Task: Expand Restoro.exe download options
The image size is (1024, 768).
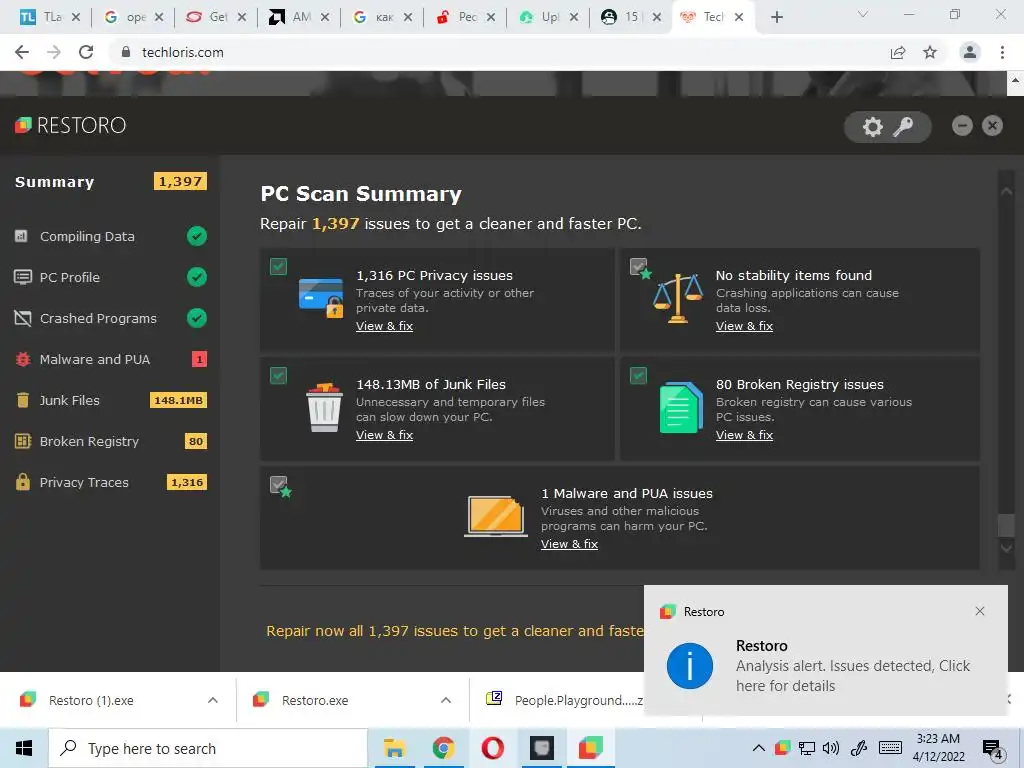Action: (x=446, y=700)
